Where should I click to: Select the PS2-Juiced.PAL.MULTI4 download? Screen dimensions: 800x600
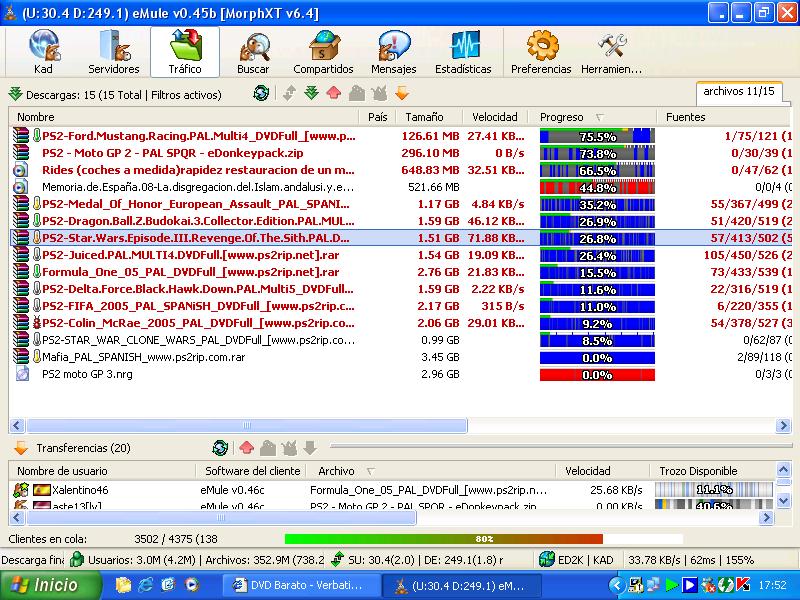click(x=401, y=255)
